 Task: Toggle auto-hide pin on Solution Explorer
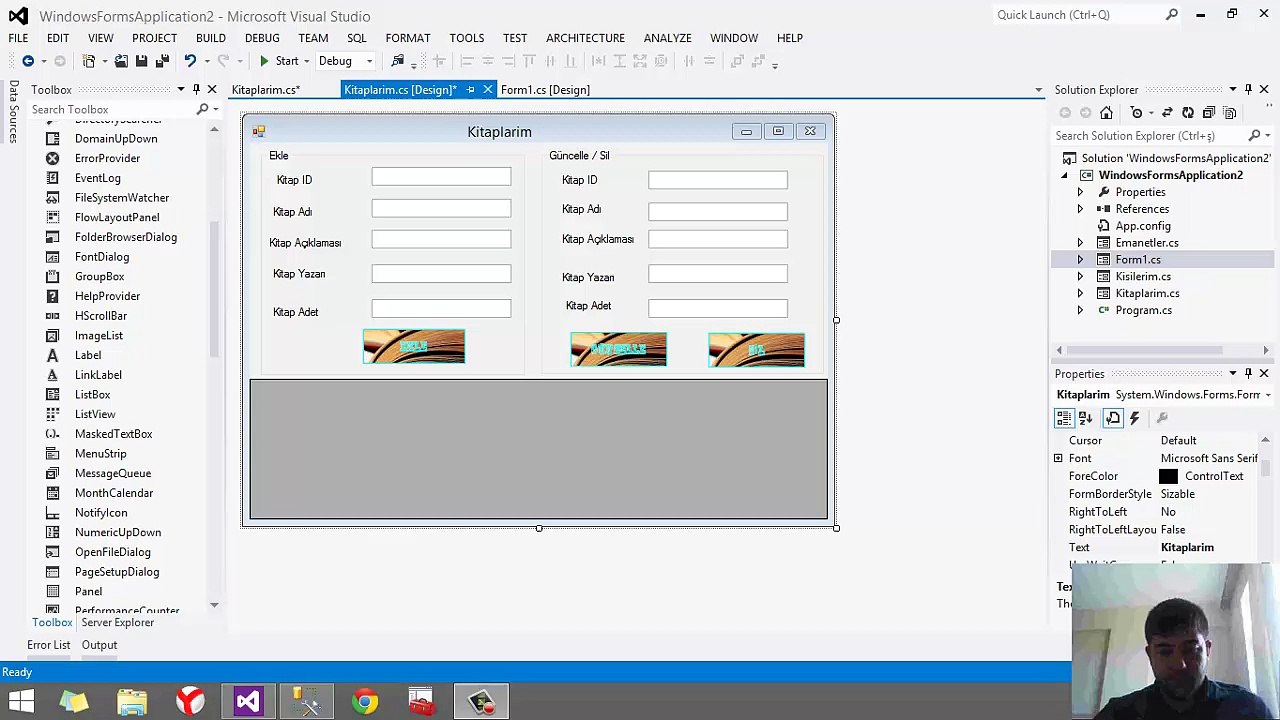1248,90
